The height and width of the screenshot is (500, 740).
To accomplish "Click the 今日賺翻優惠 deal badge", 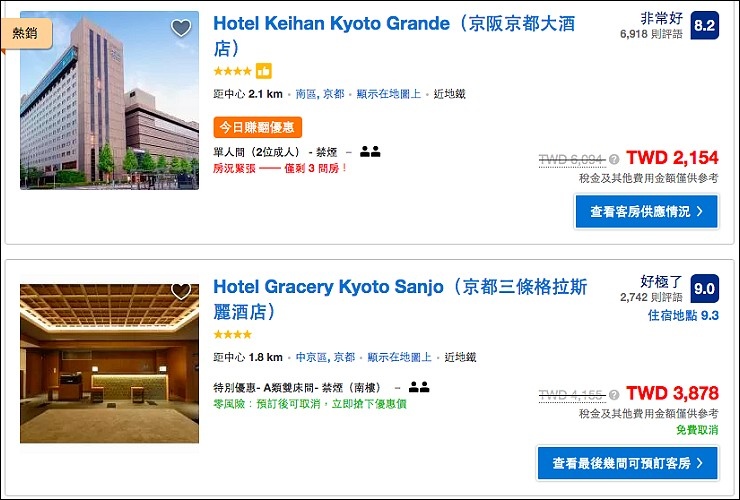I will click(x=258, y=127).
